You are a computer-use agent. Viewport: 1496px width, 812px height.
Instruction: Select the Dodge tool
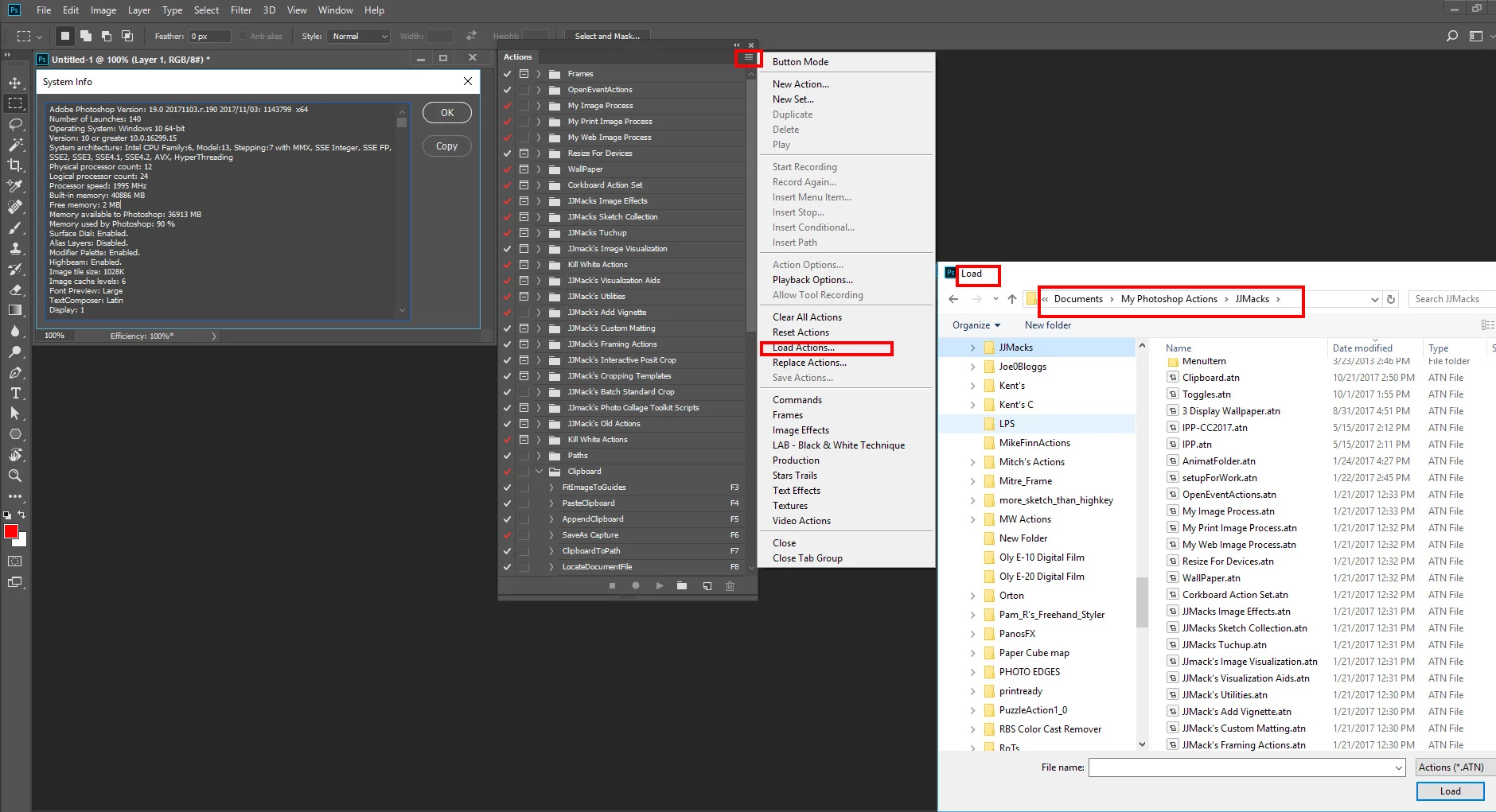point(15,352)
